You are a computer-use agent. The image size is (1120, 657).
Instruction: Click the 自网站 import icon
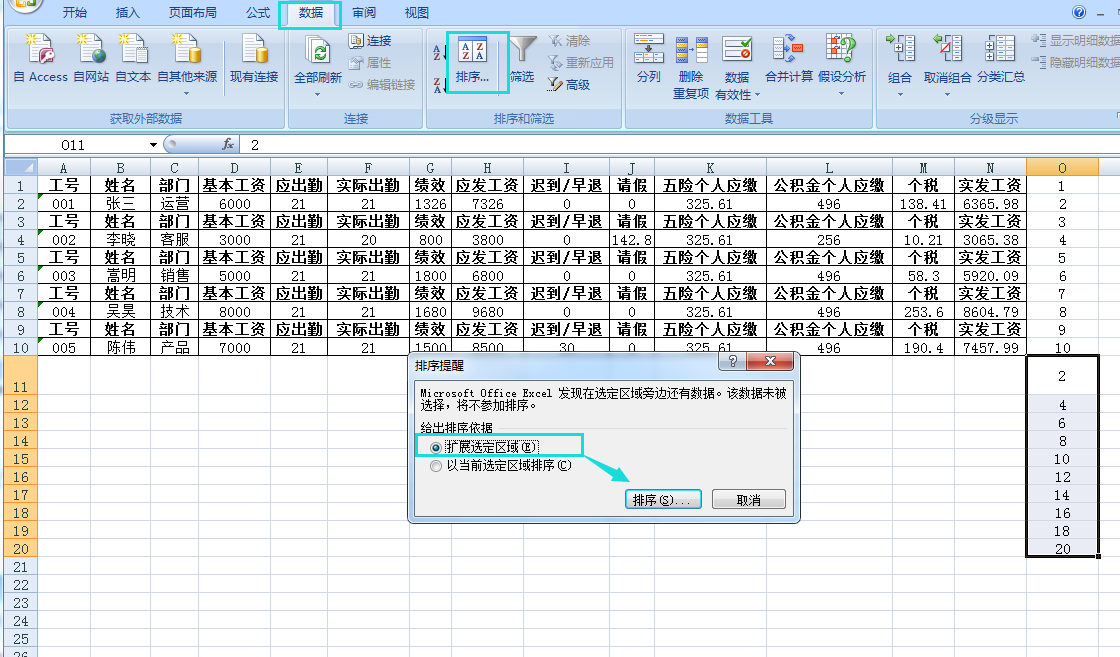(91, 50)
